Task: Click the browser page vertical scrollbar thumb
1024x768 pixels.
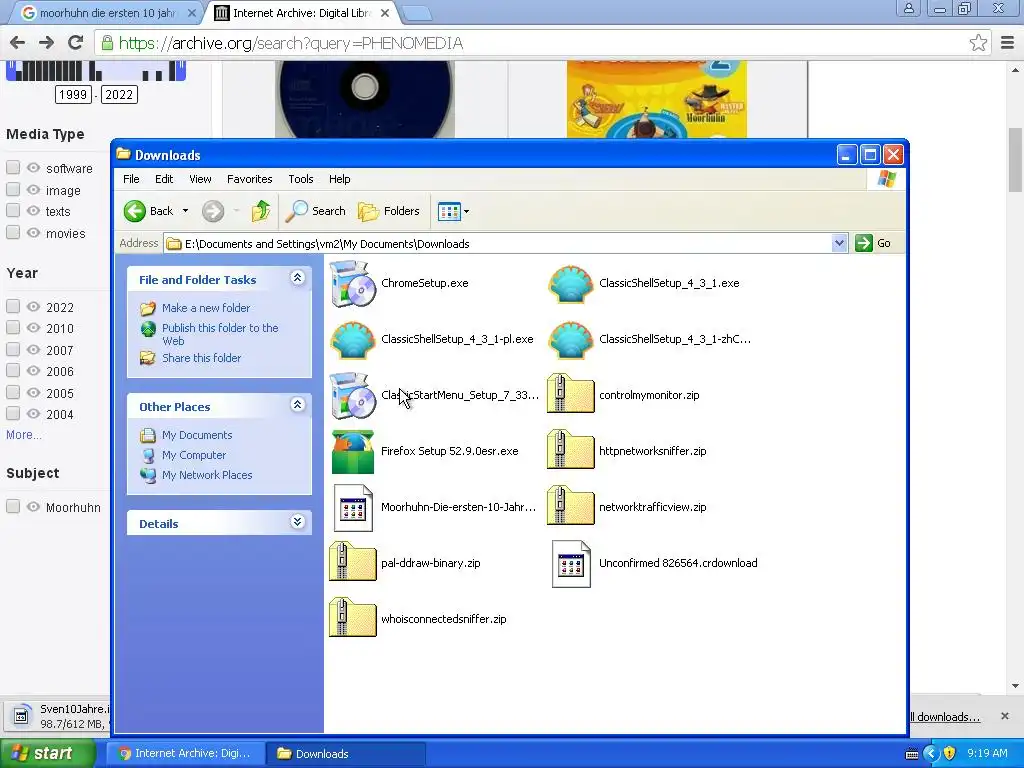Action: [1015, 161]
